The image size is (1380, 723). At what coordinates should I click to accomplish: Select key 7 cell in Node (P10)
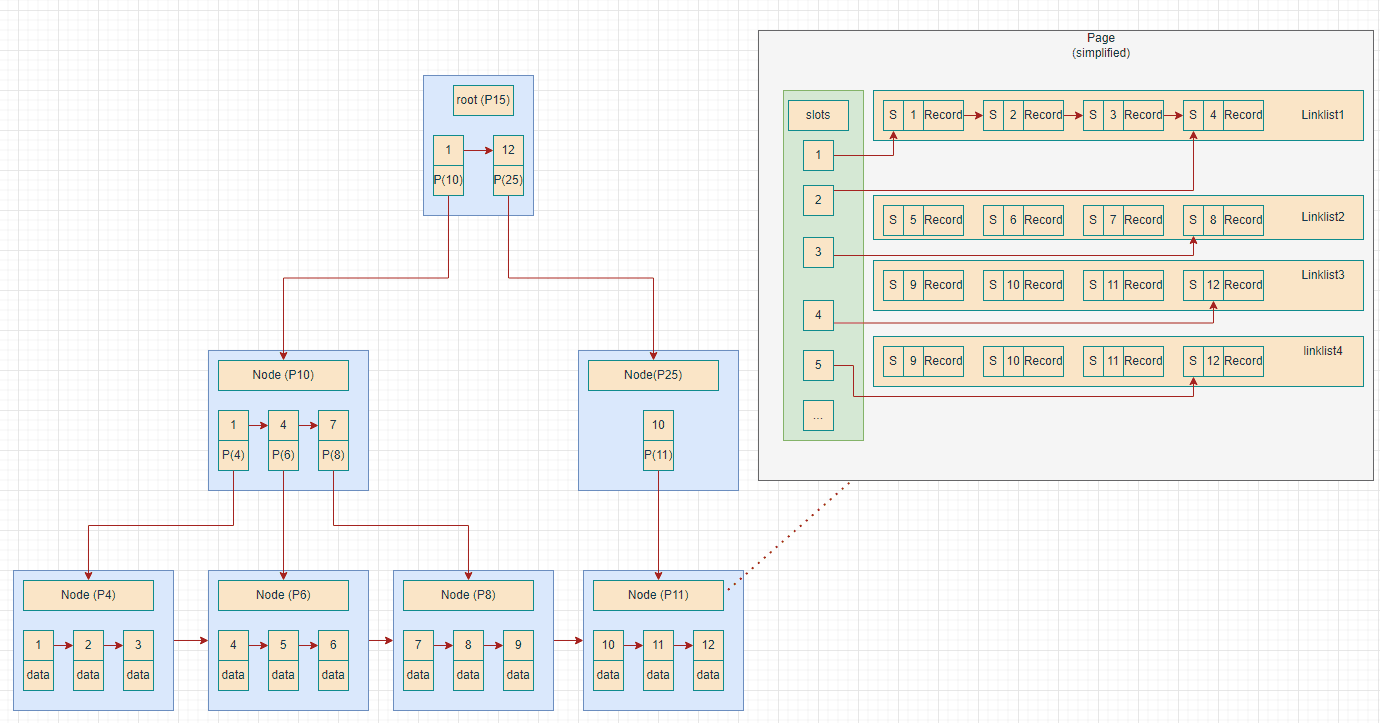[333, 424]
